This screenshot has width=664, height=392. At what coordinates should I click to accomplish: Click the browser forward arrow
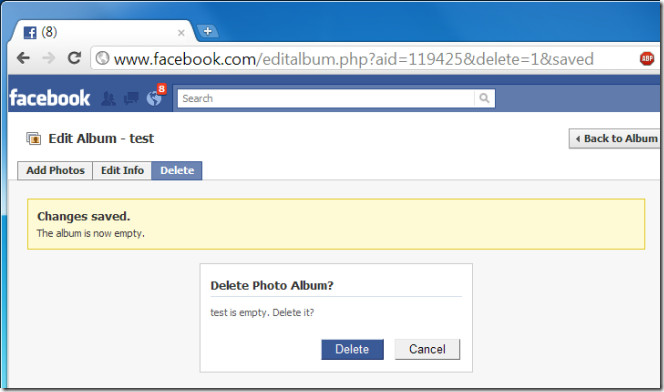click(x=49, y=58)
